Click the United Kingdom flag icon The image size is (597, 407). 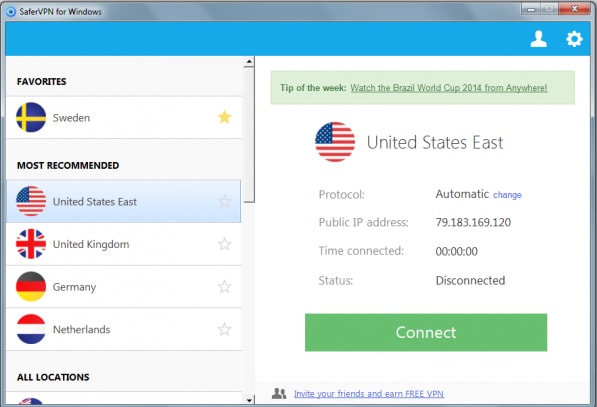tap(31, 244)
